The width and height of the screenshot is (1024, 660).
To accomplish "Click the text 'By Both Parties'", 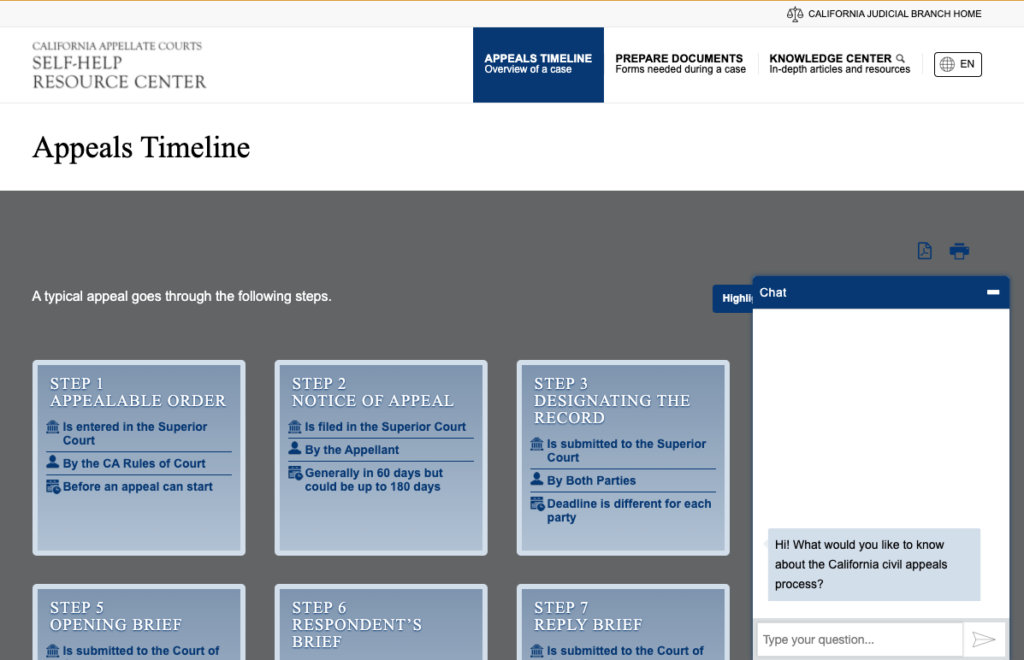I will [591, 480].
